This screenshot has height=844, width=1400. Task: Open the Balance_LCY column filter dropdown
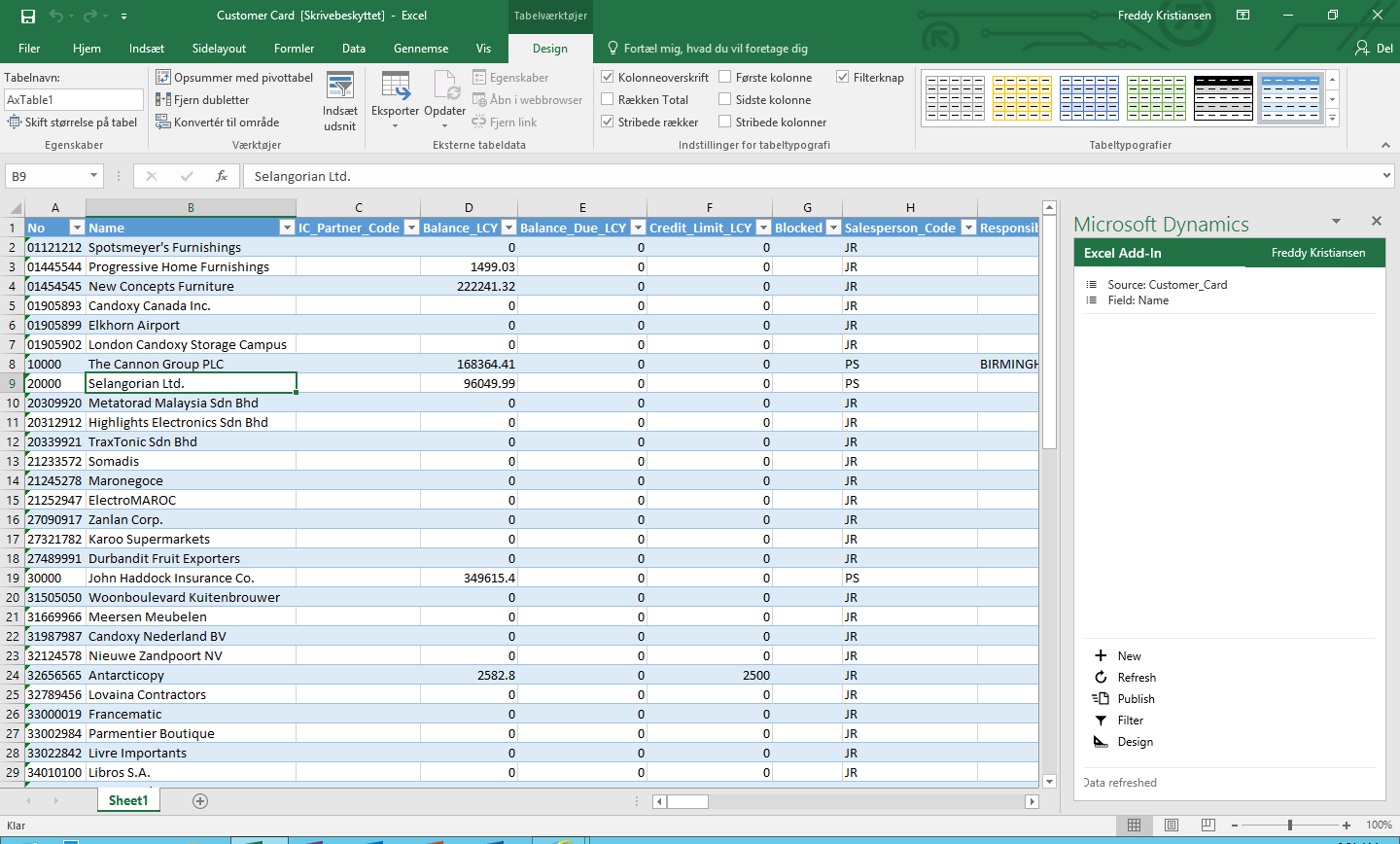508,228
